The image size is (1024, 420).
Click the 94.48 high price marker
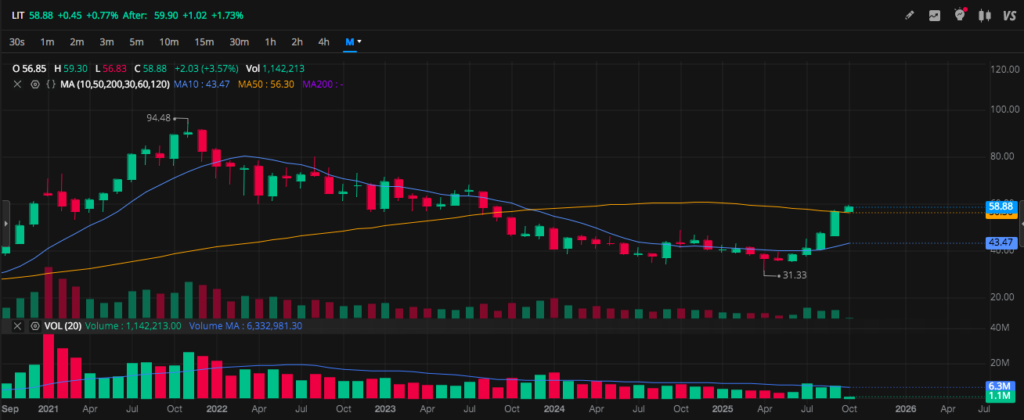[159, 117]
